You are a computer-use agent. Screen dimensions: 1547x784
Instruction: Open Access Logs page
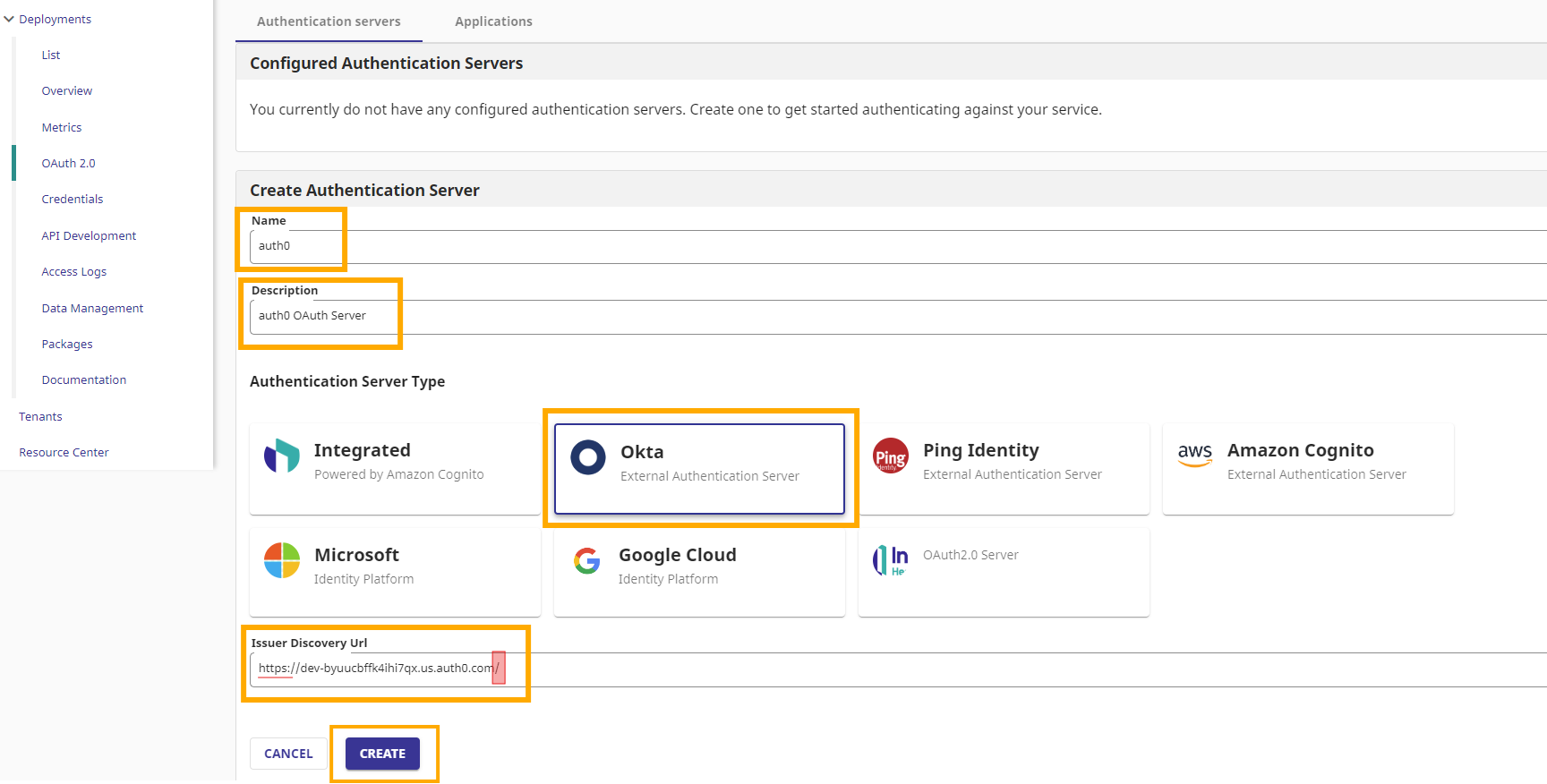tap(74, 271)
